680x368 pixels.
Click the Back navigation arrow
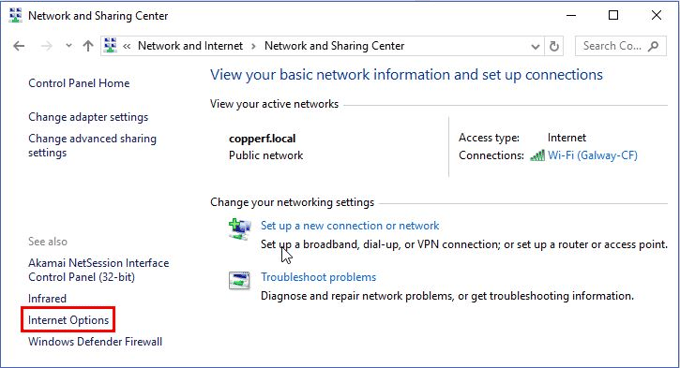tap(19, 46)
